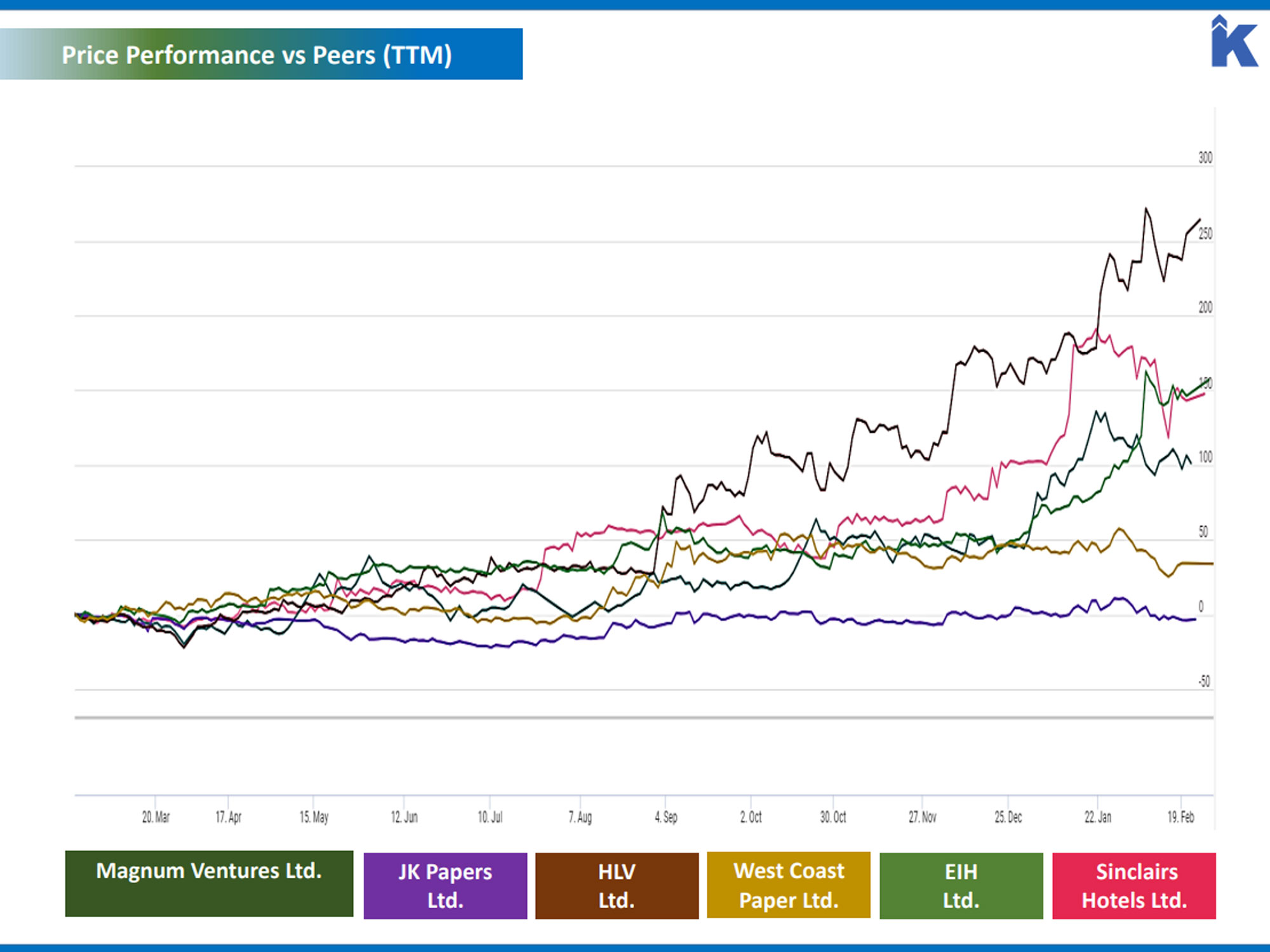Select the Magnum Ventures Ltd. legend box
This screenshot has width=1270, height=952.
(209, 883)
